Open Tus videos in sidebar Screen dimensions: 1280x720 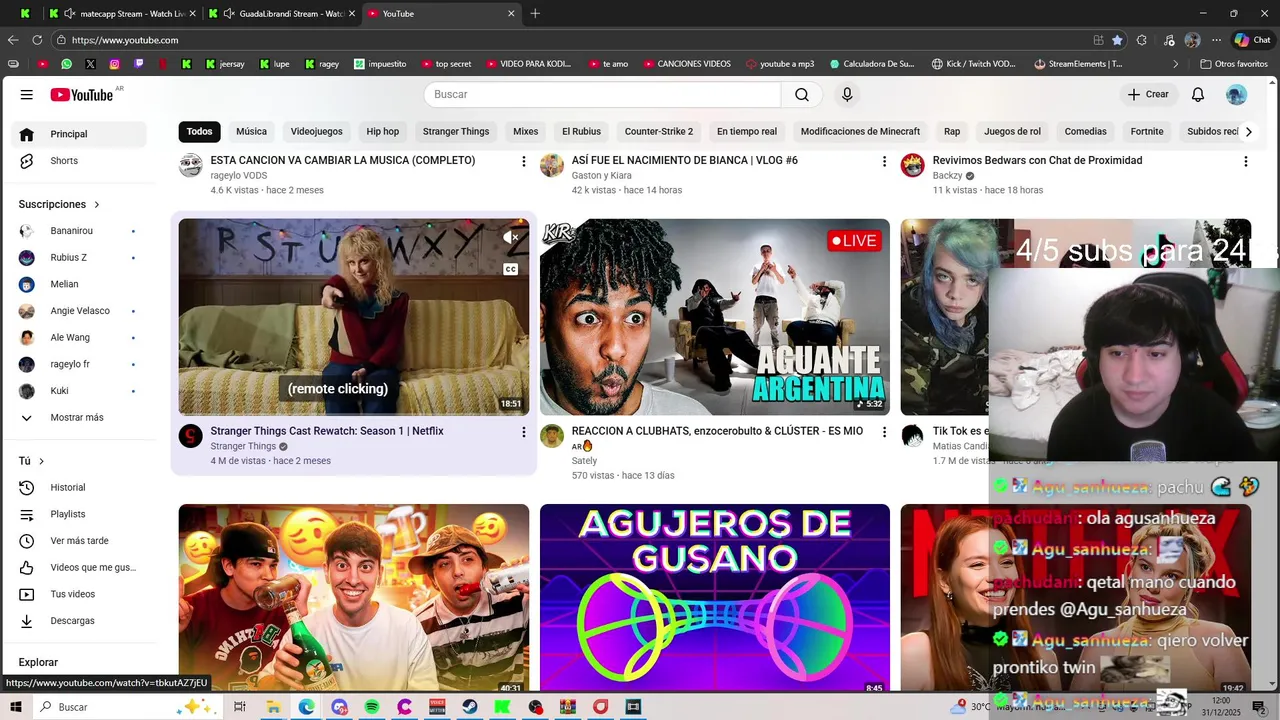tap(80, 594)
